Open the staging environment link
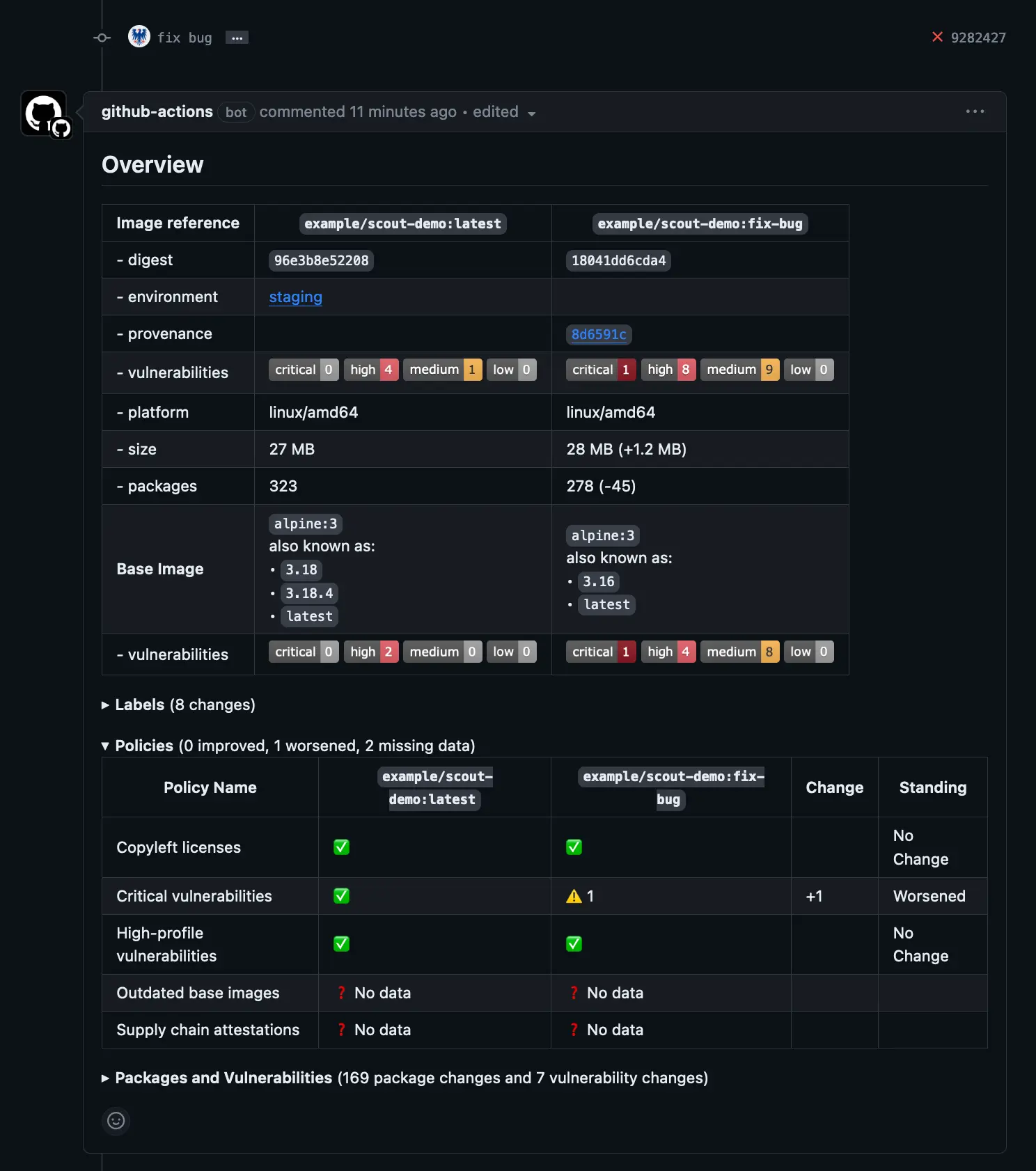Screen dimensions: 1036x1171 click(295, 297)
